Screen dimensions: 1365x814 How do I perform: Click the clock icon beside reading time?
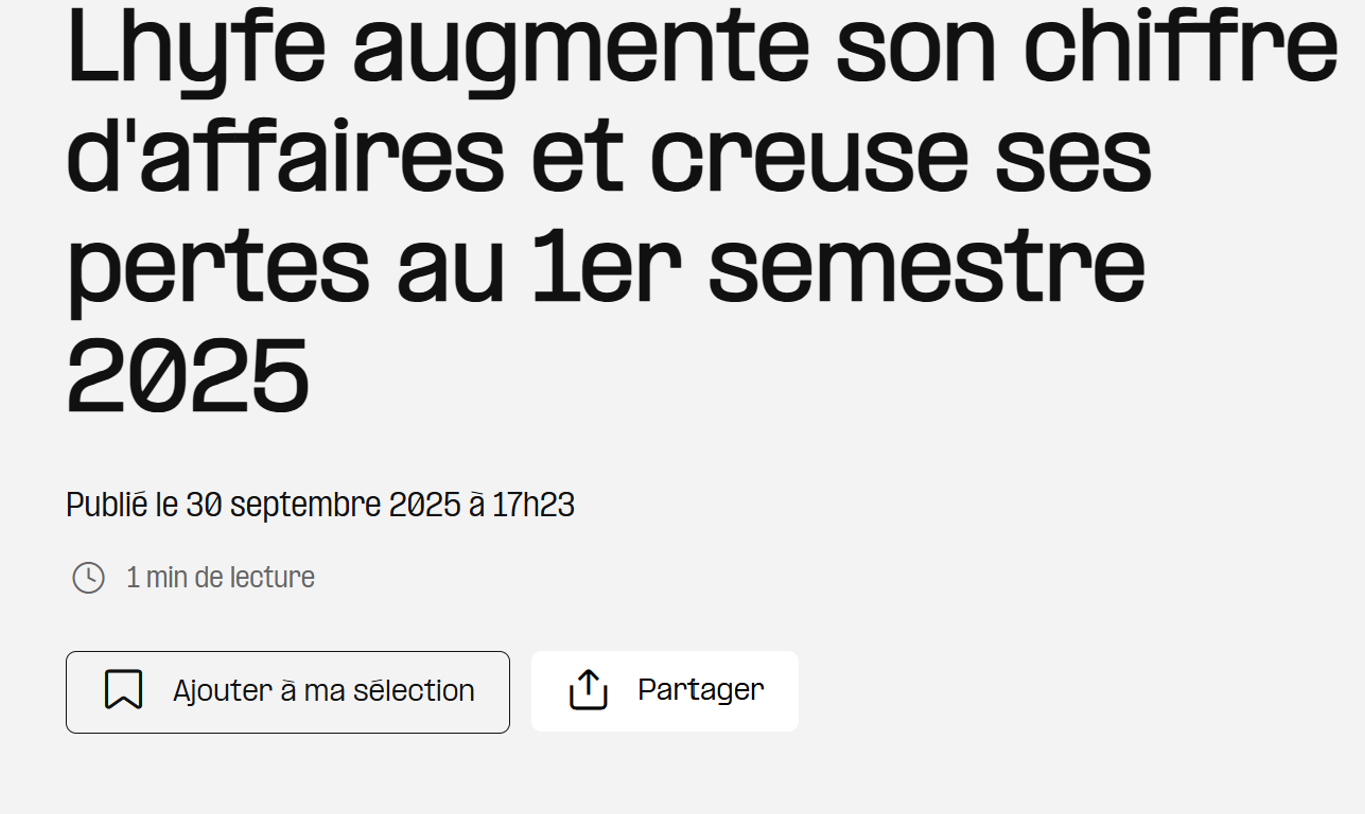[x=88, y=578]
